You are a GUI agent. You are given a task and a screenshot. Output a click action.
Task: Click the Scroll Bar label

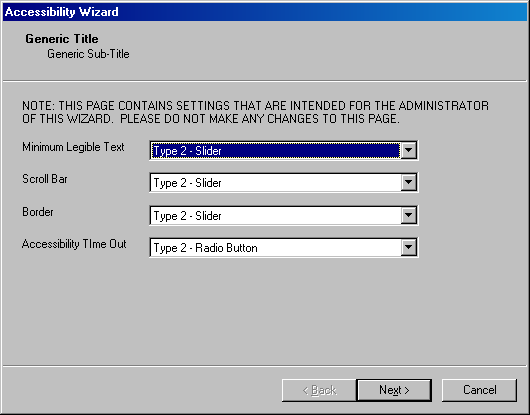coord(45,179)
